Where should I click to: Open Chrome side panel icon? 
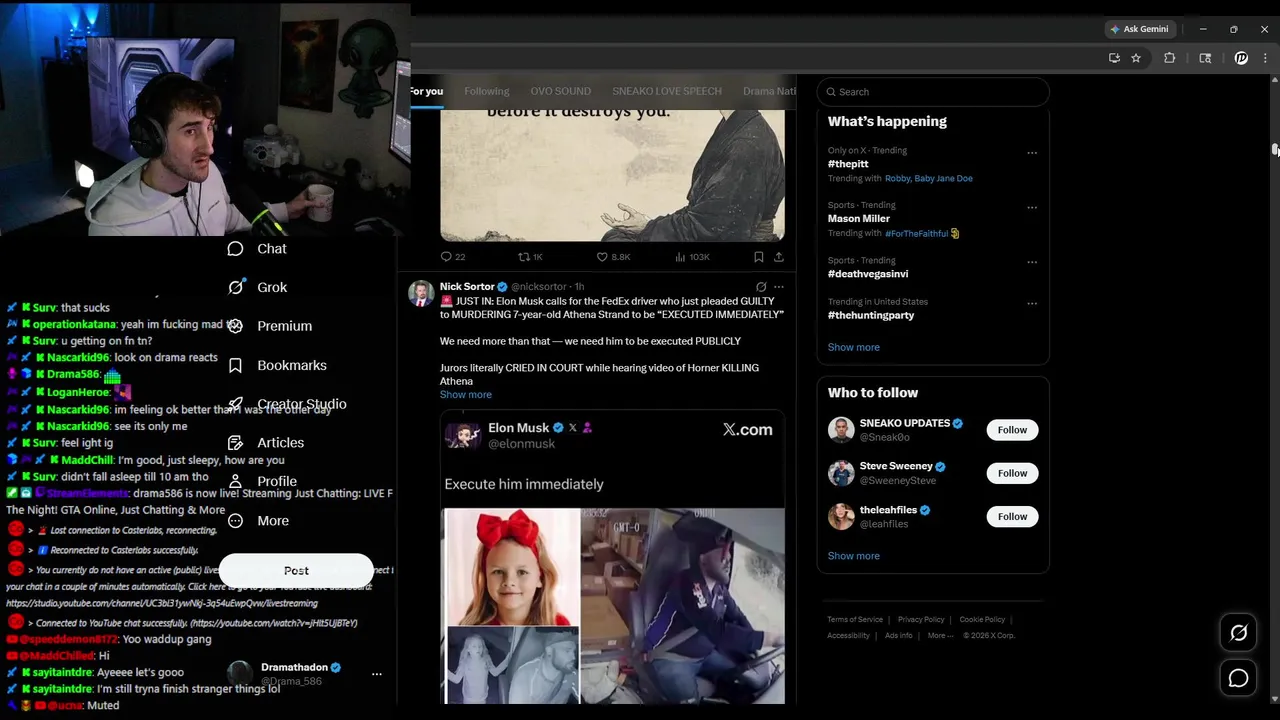(x=1205, y=58)
